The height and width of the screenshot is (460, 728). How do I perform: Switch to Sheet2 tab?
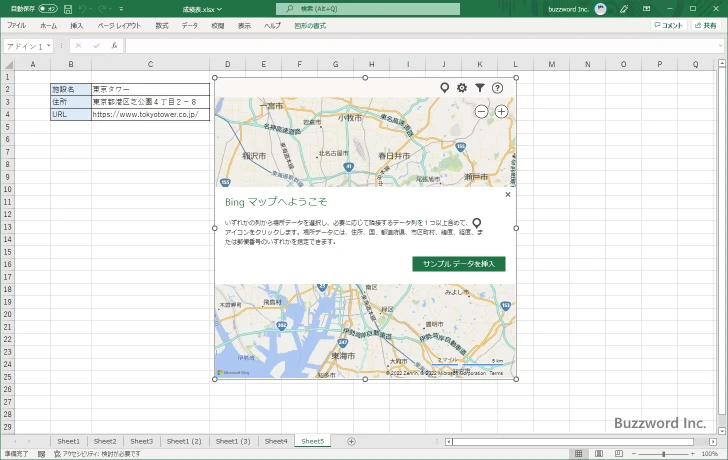(105, 441)
